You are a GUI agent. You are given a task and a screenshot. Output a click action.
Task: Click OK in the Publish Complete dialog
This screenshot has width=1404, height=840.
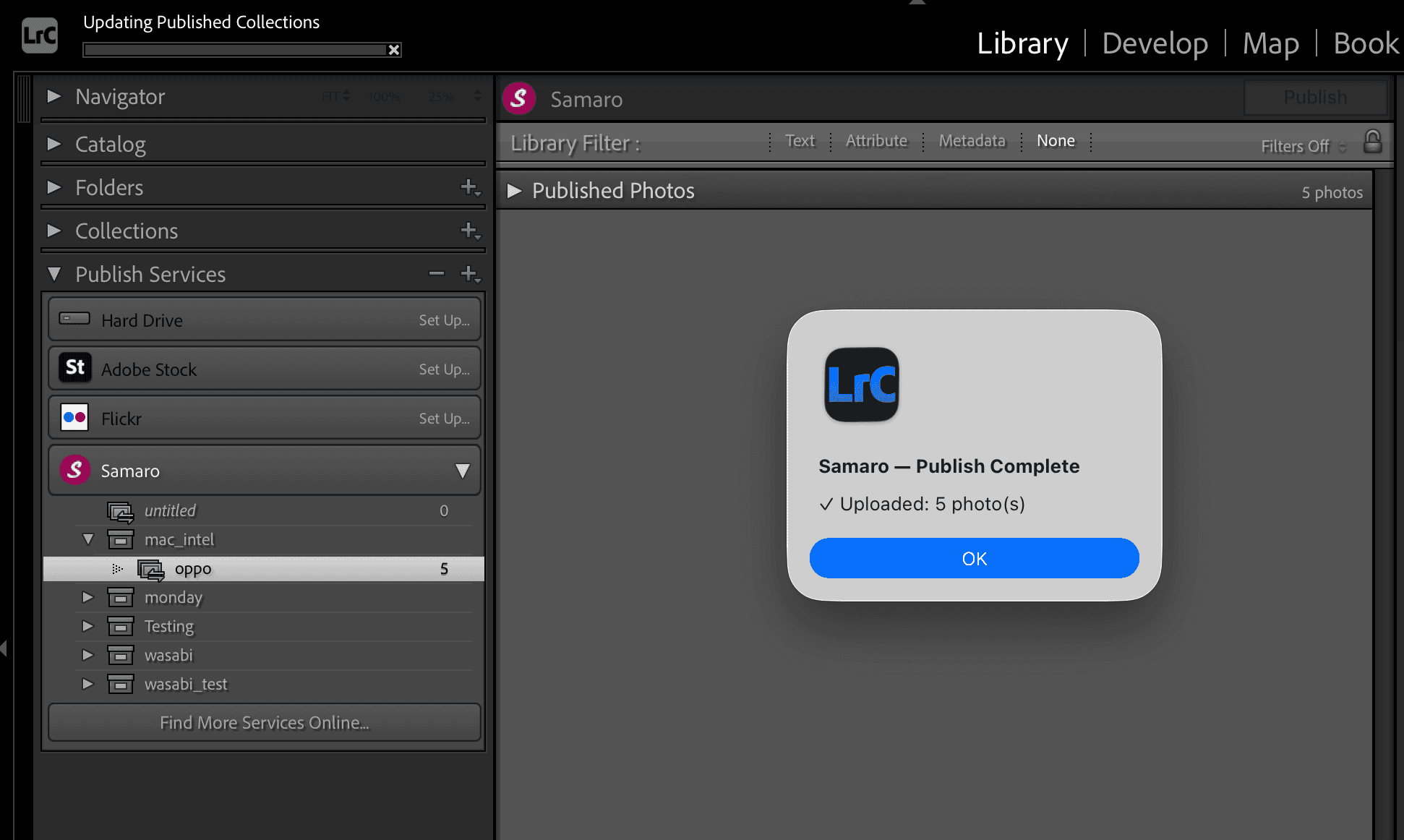coord(974,558)
